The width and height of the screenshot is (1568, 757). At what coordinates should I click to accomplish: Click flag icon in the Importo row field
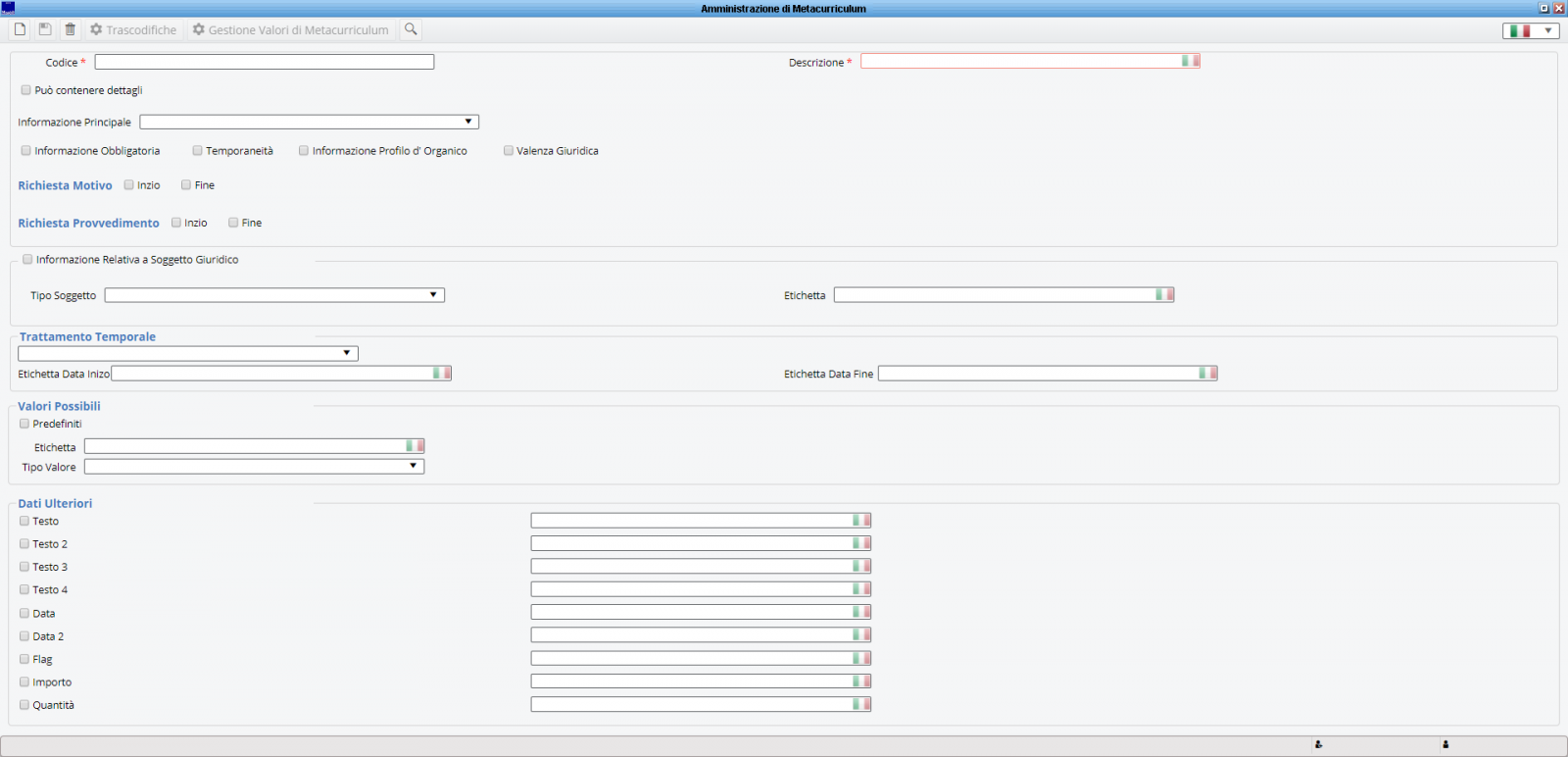[860, 681]
